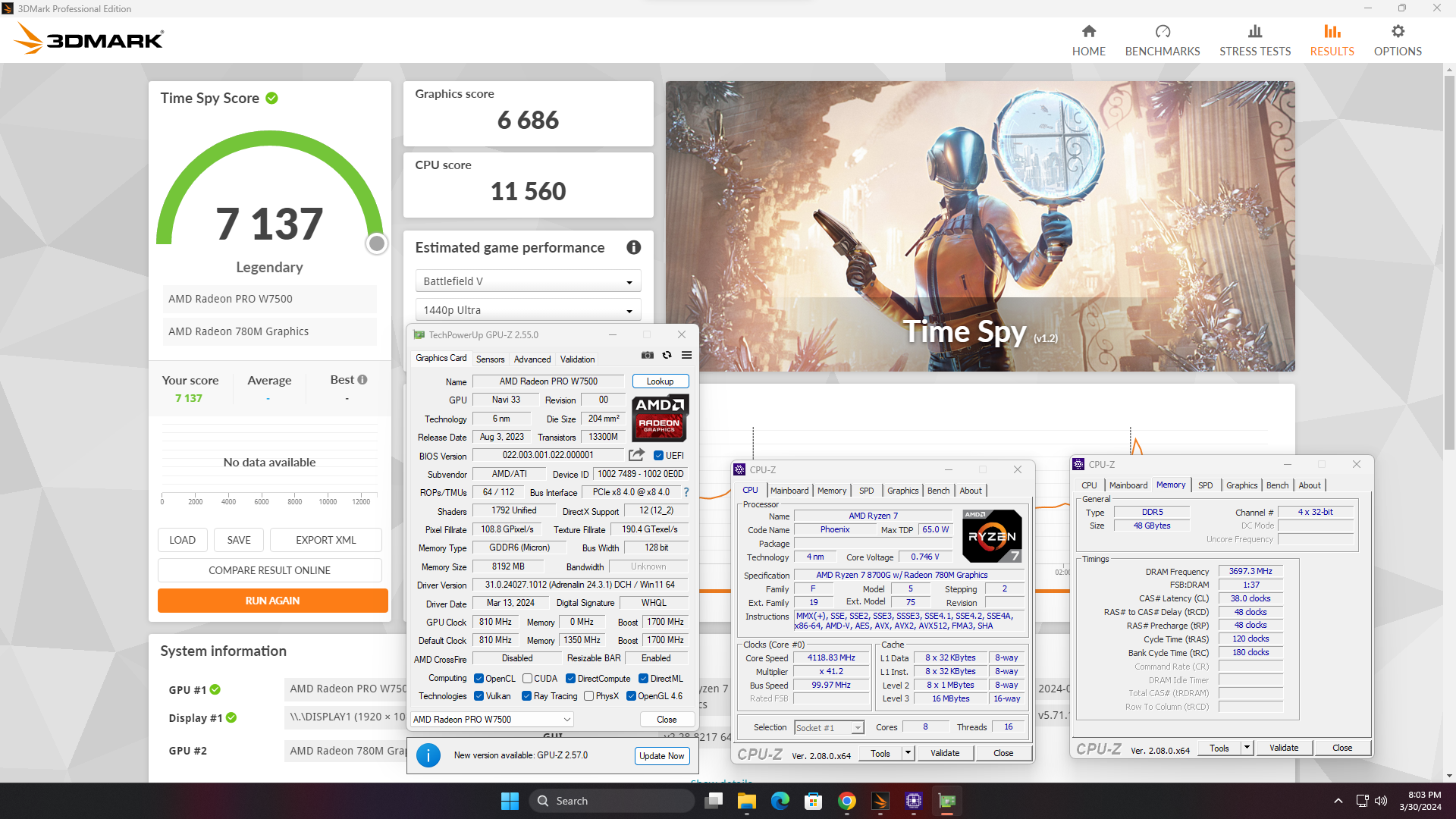Open the BENCHMARKS gauge icon
Screen dimensions: 1456x819
click(1163, 31)
